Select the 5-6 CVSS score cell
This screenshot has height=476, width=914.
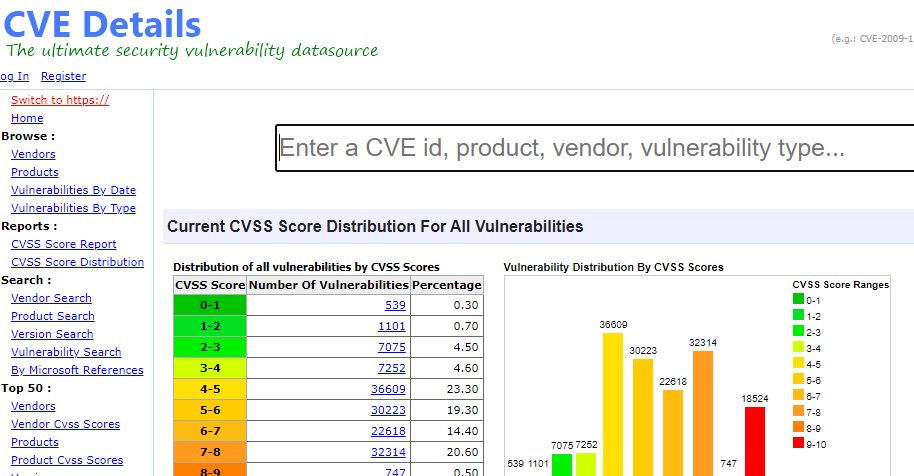(210, 410)
